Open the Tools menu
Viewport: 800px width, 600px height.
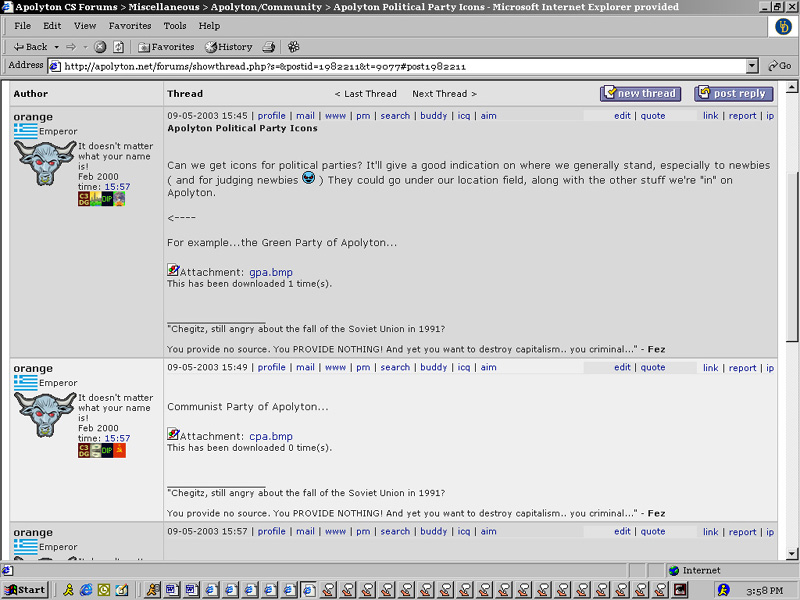pos(175,26)
